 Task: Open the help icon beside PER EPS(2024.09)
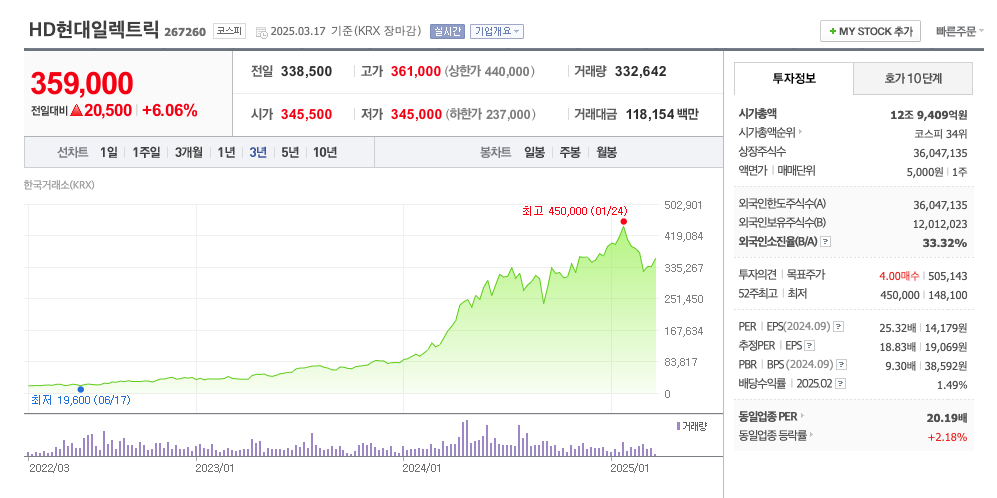tap(839, 327)
